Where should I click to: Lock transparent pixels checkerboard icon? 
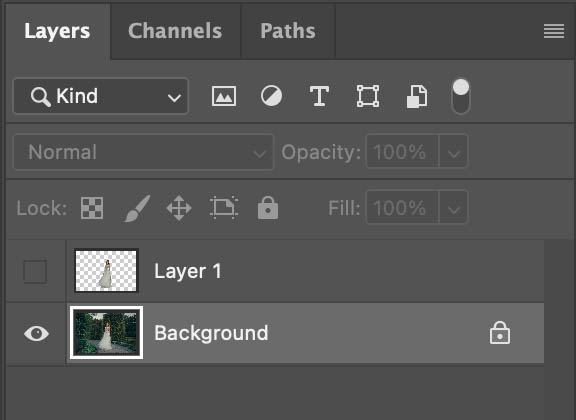click(92, 208)
